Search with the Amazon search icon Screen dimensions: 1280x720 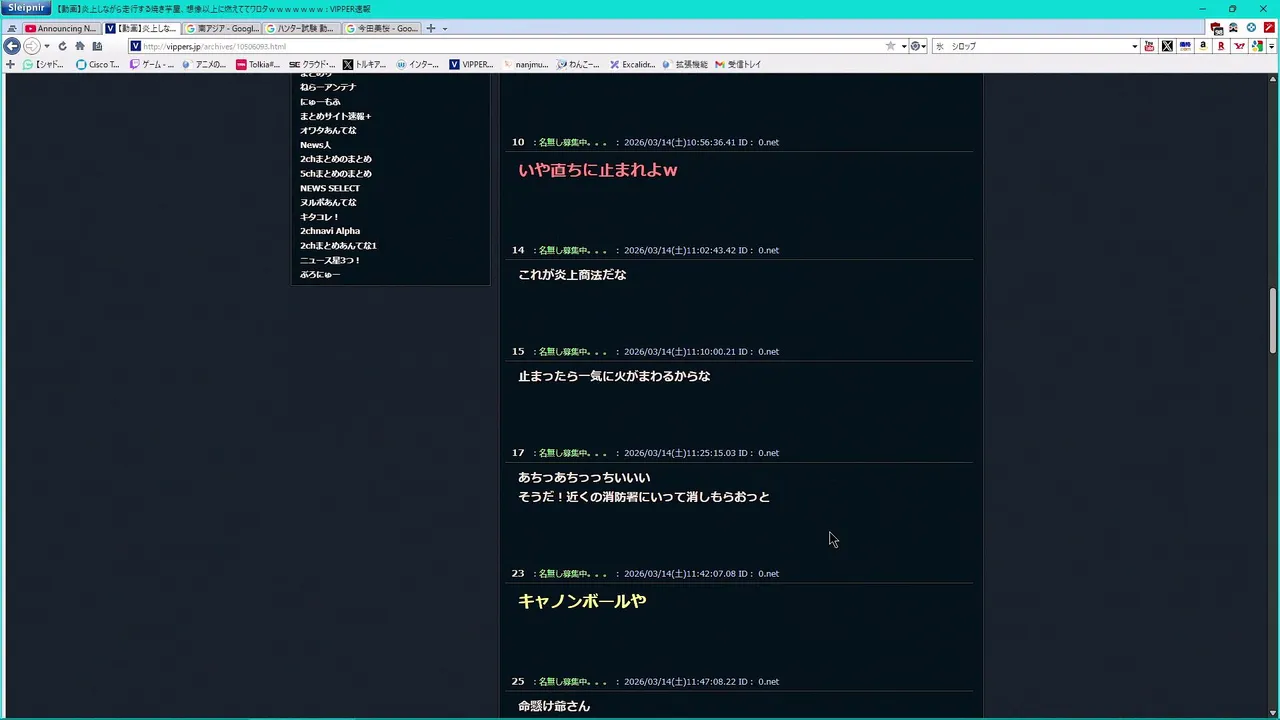1203,46
